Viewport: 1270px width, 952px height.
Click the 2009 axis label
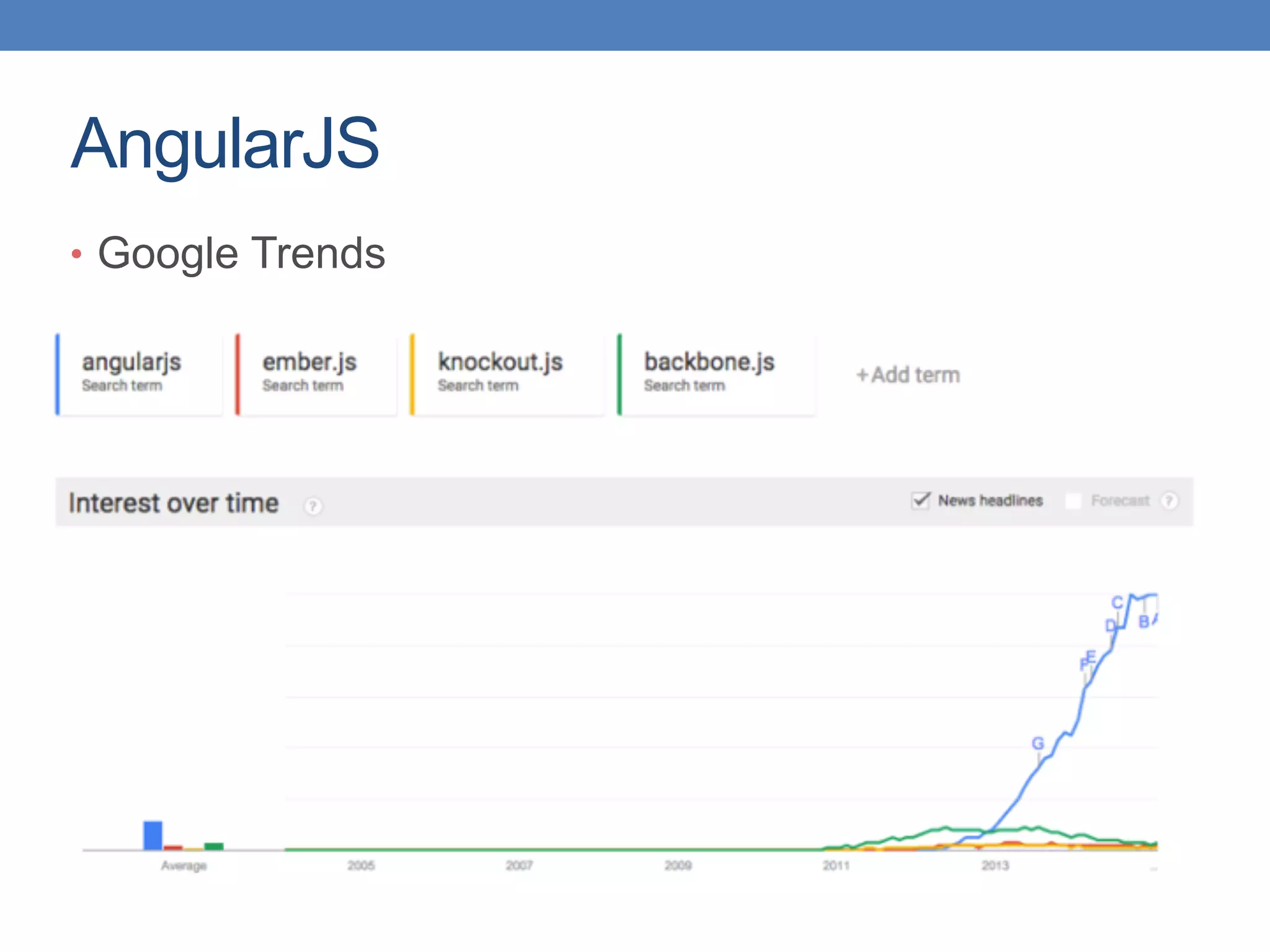(x=678, y=865)
